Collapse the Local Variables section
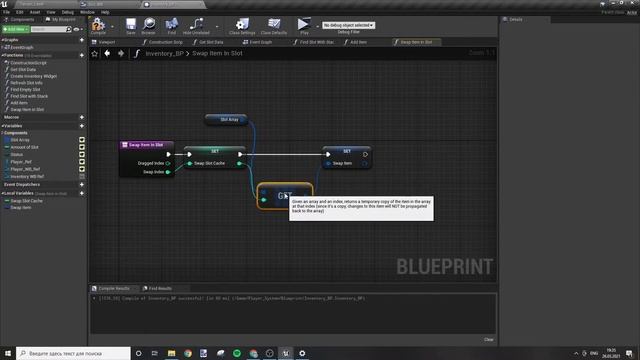The image size is (640, 360). pyautogui.click(x=2, y=193)
